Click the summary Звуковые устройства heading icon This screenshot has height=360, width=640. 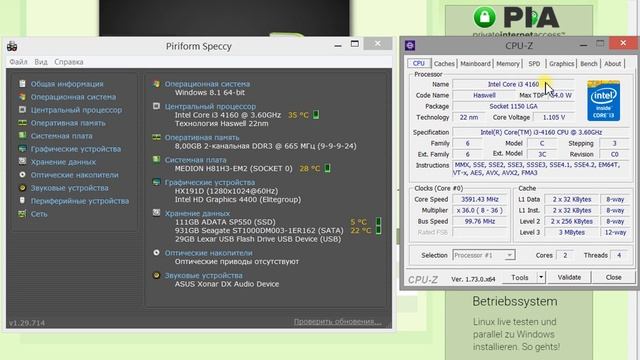tap(156, 275)
